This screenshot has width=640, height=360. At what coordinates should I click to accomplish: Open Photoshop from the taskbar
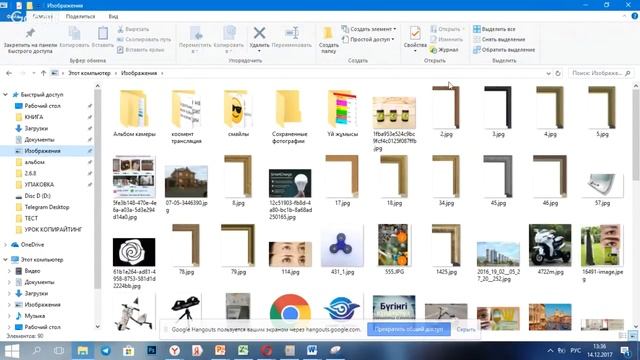151,351
